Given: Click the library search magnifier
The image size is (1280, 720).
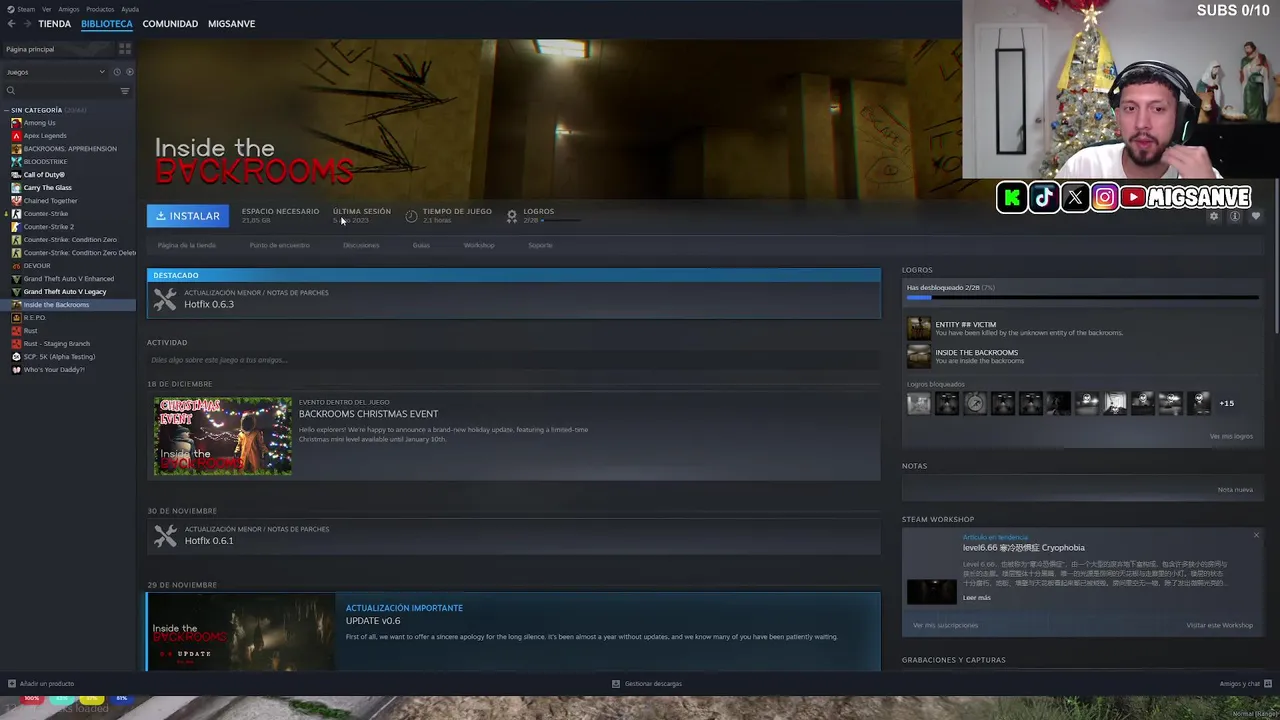Looking at the screenshot, I should pos(11,91).
